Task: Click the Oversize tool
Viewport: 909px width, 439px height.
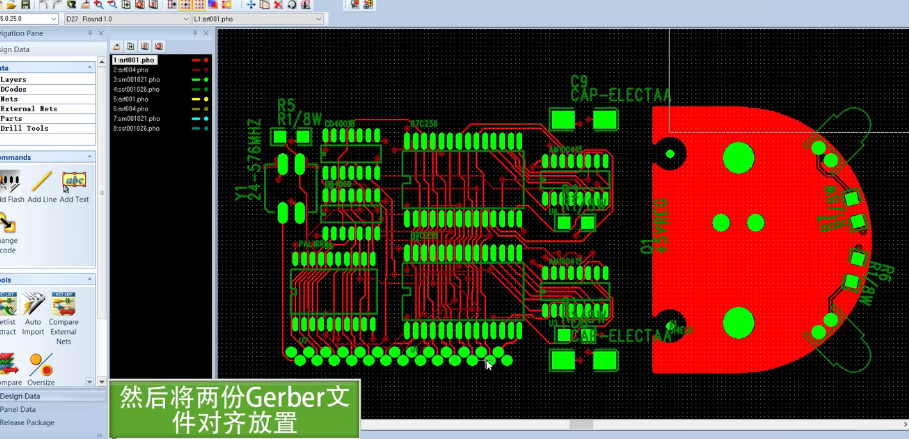Action: [41, 370]
